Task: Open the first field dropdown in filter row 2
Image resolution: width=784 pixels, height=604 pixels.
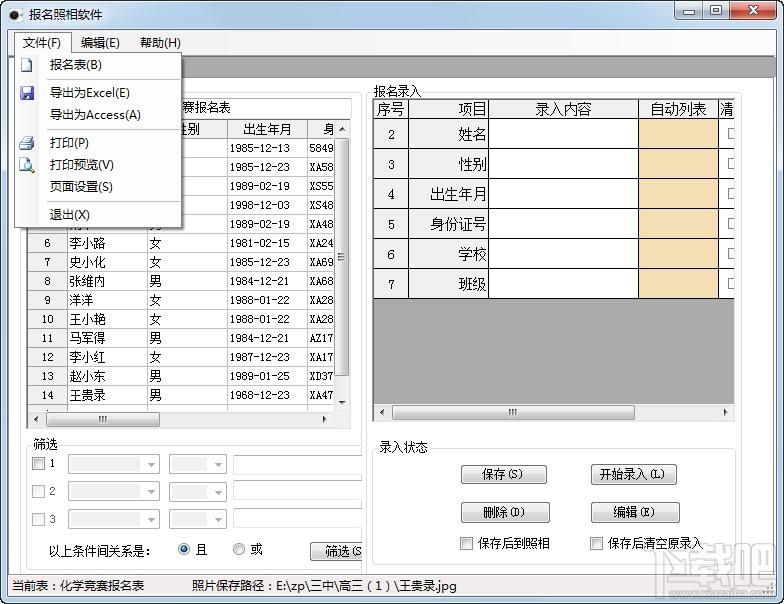Action: [114, 492]
